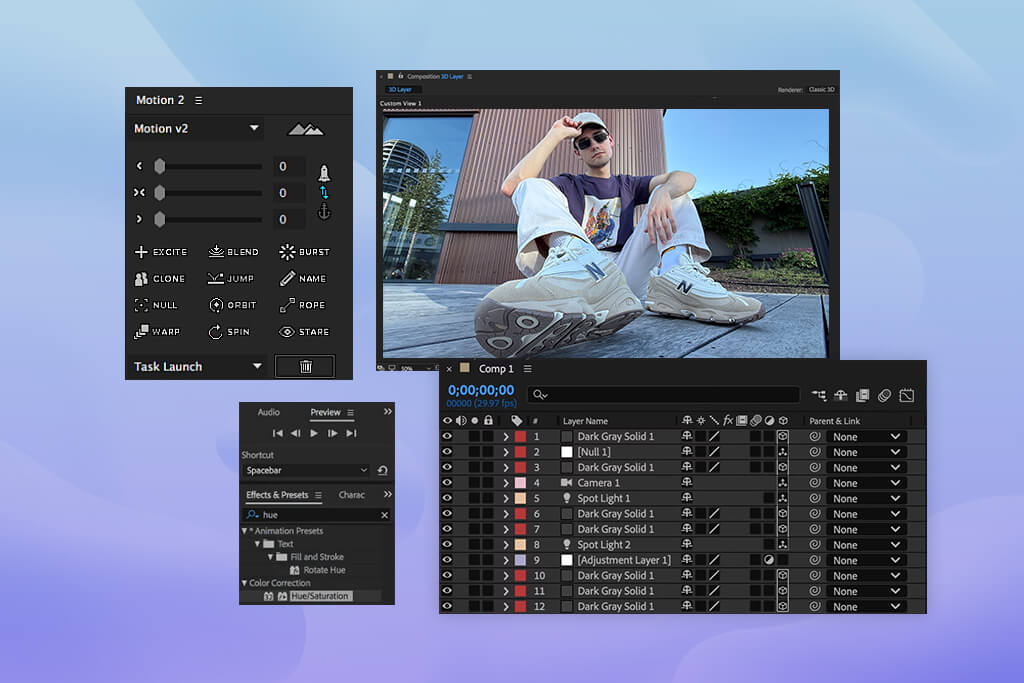Jump to last frame in Preview panel
1024x683 pixels.
click(351, 433)
